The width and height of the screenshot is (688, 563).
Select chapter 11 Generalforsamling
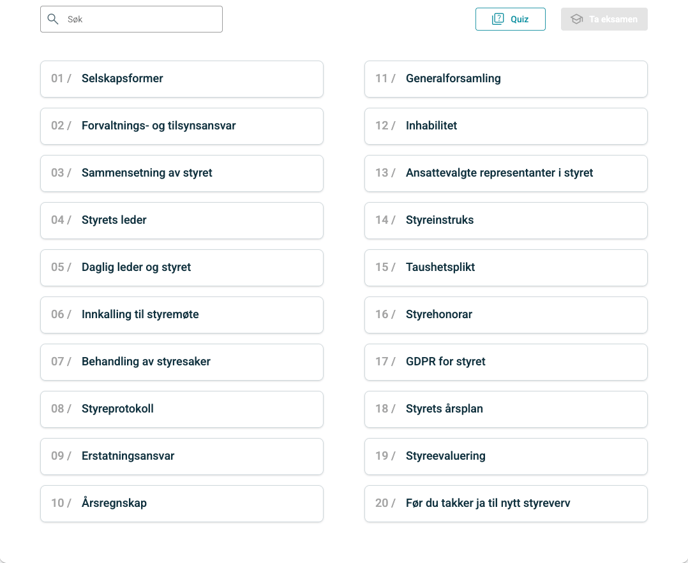click(x=505, y=79)
